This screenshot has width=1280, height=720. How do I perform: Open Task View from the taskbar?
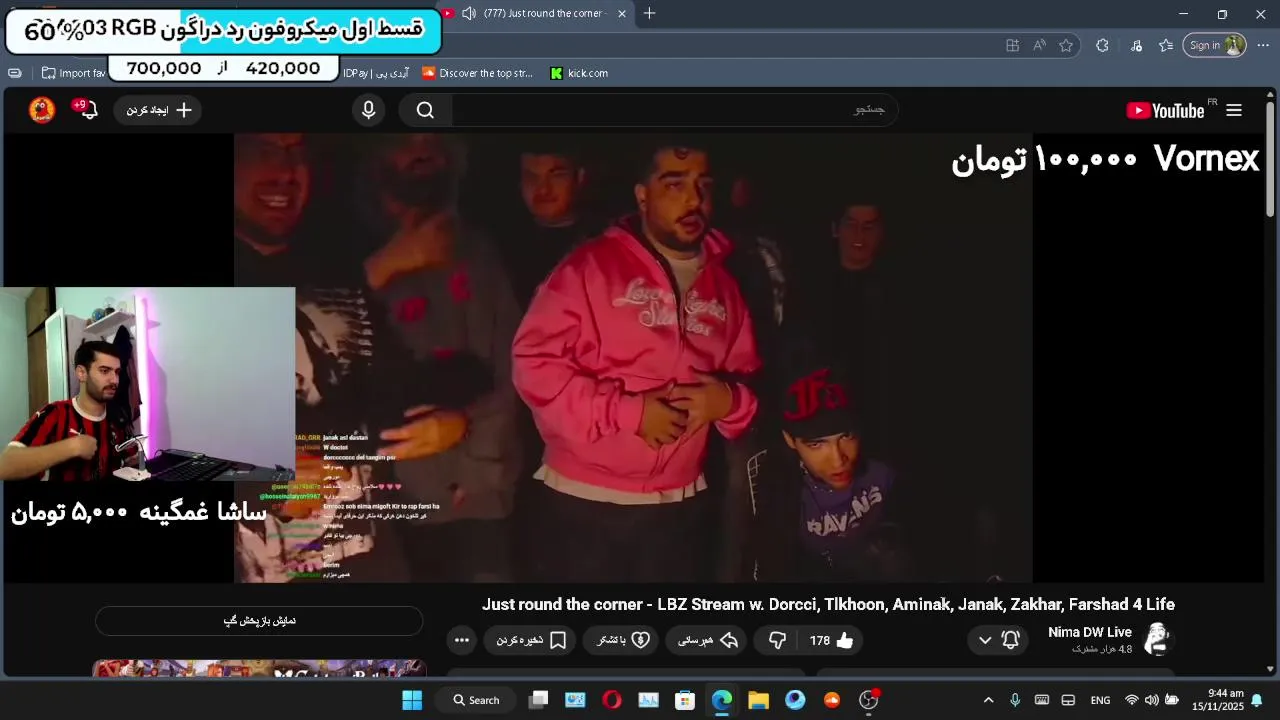tap(538, 700)
